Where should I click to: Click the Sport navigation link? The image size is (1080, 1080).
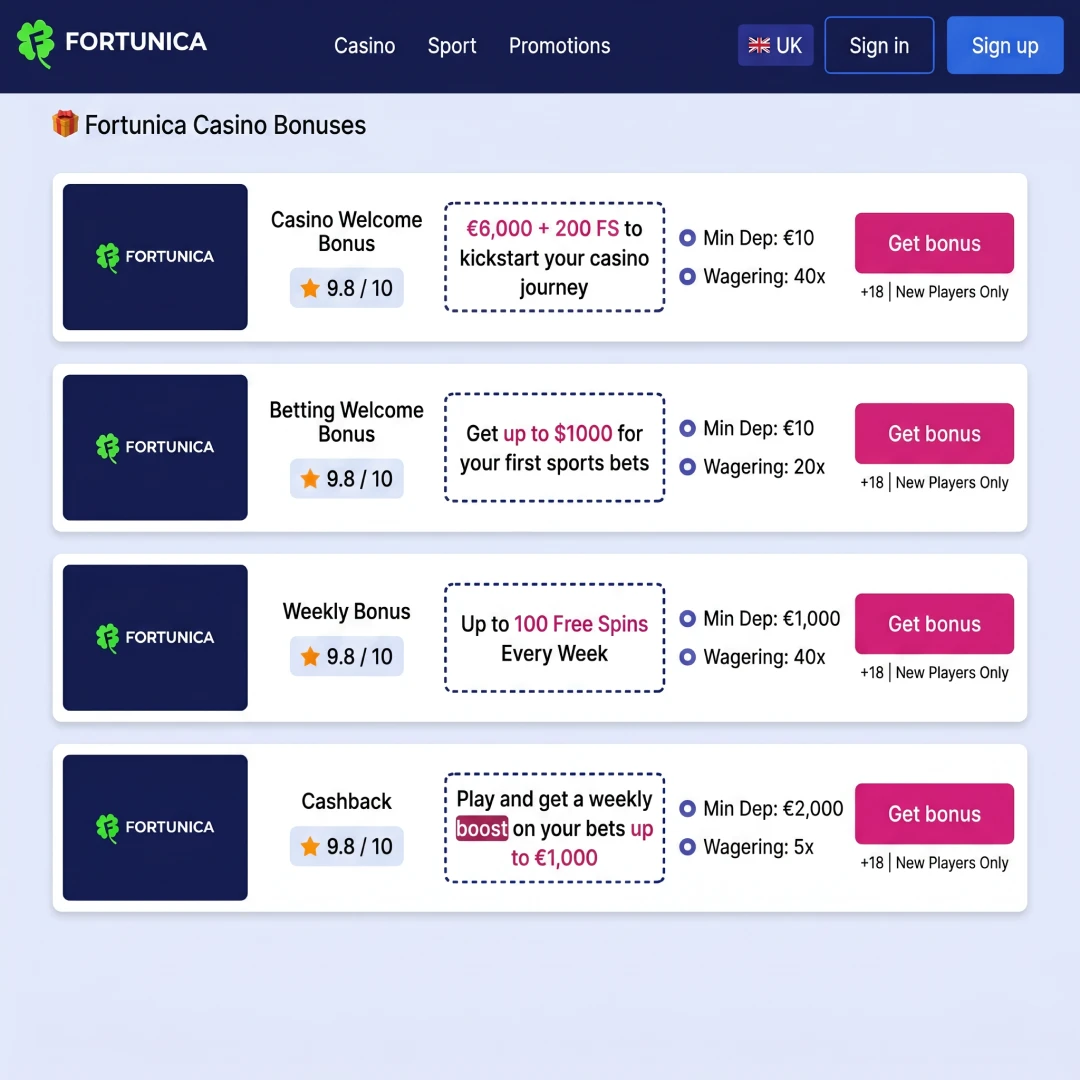452,45
